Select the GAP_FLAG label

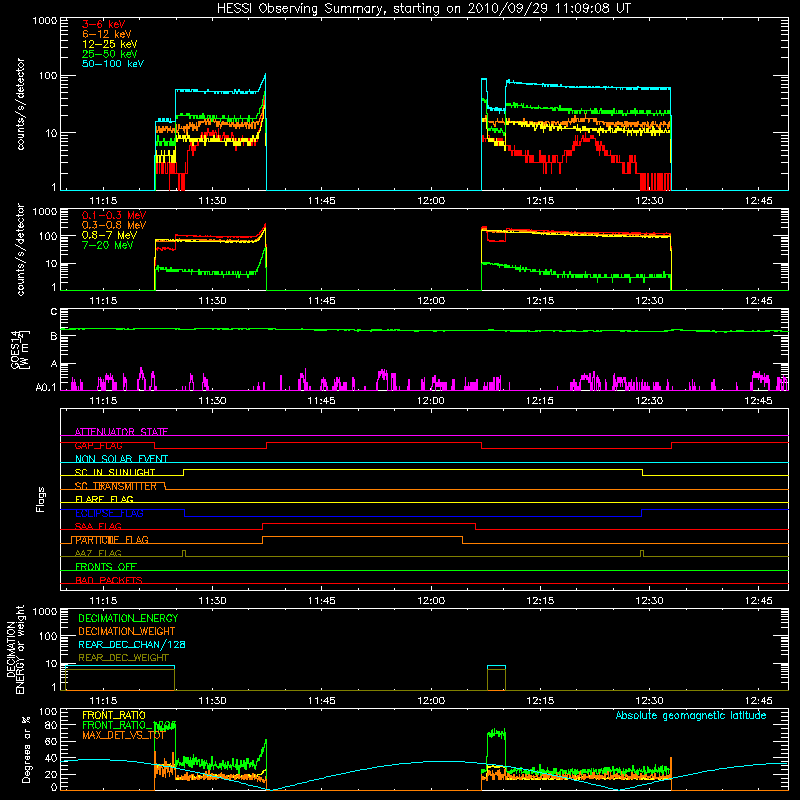[x=98, y=445]
